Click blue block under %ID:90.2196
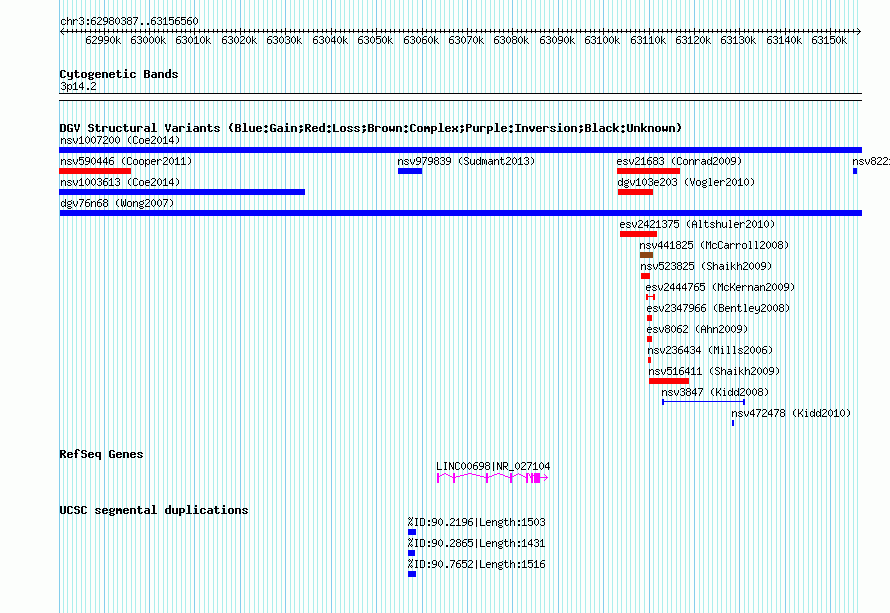 tap(412, 532)
